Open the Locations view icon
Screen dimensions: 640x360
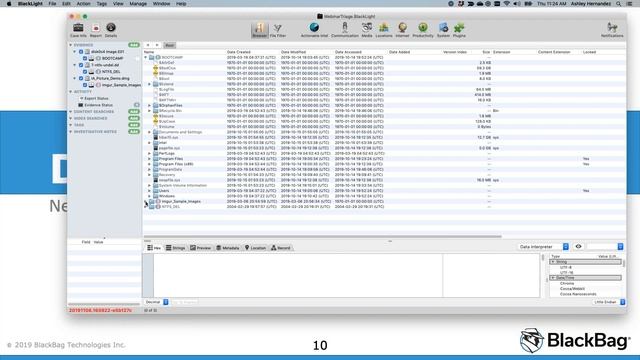(x=384, y=27)
